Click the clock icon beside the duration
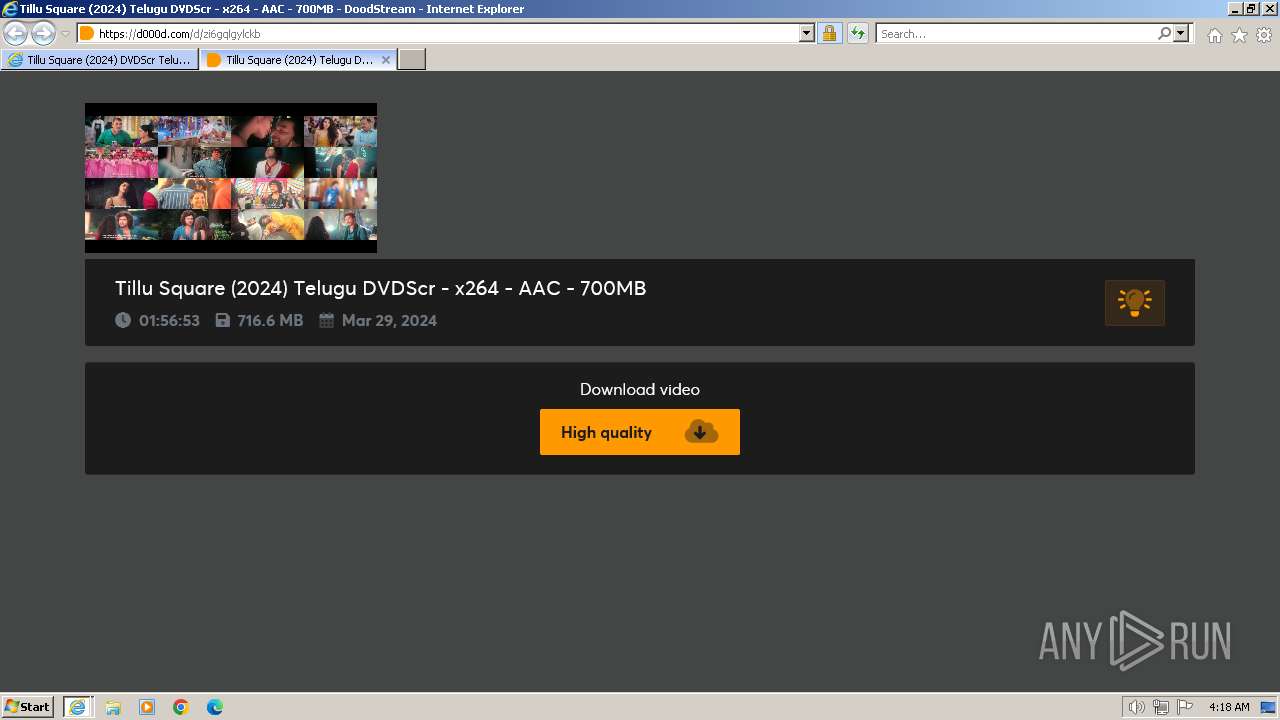The height and width of the screenshot is (720, 1280). [123, 320]
